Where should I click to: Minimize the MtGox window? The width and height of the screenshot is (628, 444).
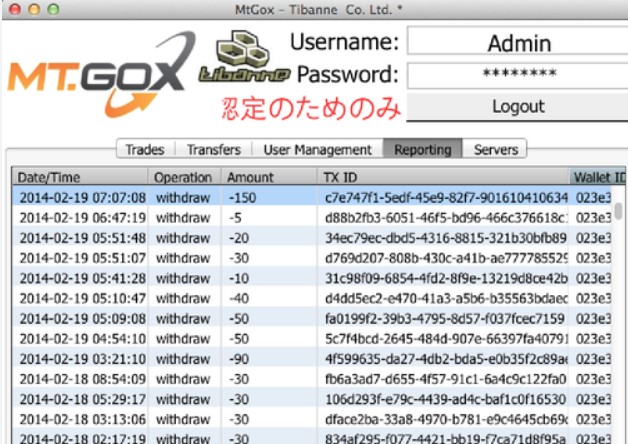34,9
